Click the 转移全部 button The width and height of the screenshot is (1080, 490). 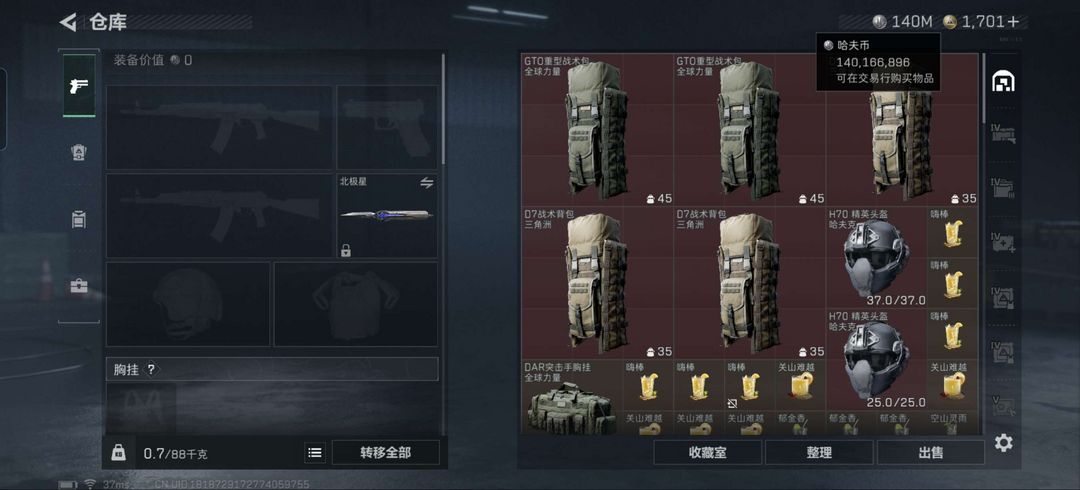click(386, 453)
